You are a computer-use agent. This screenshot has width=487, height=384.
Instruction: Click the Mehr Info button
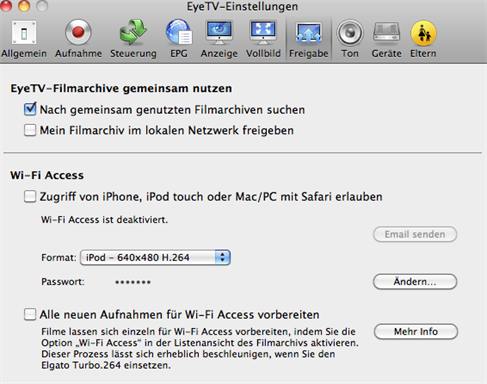click(416, 332)
